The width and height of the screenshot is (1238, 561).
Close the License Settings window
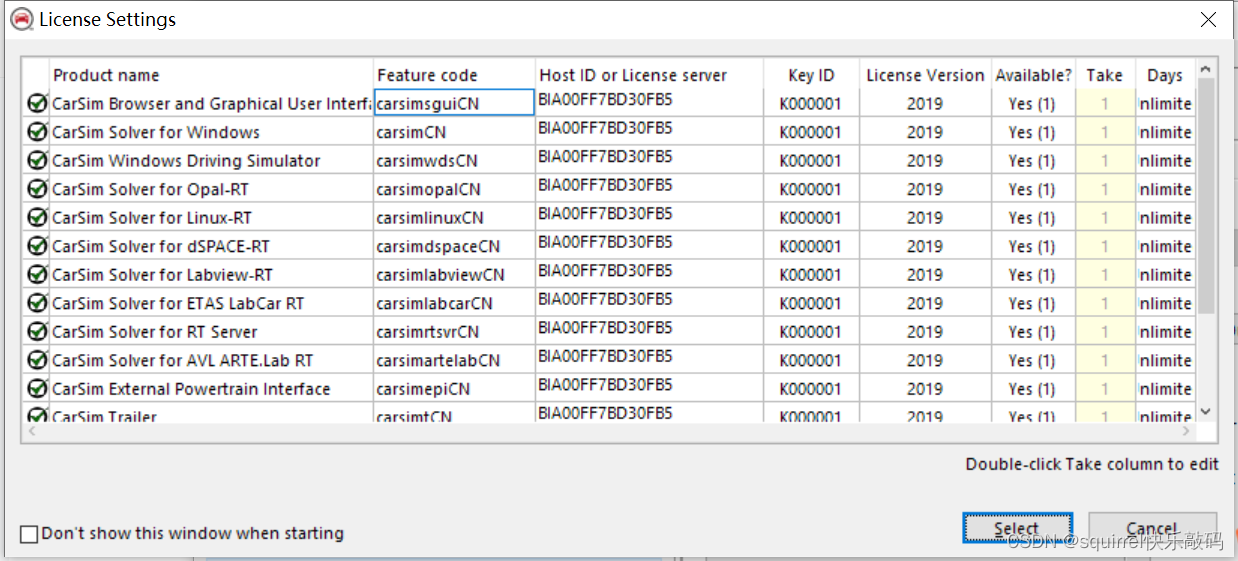1208,19
